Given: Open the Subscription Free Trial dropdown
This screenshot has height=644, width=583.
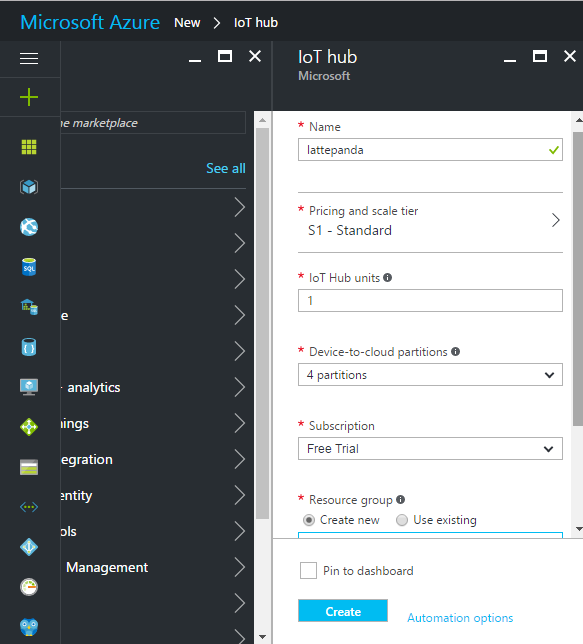Looking at the screenshot, I should pyautogui.click(x=430, y=448).
